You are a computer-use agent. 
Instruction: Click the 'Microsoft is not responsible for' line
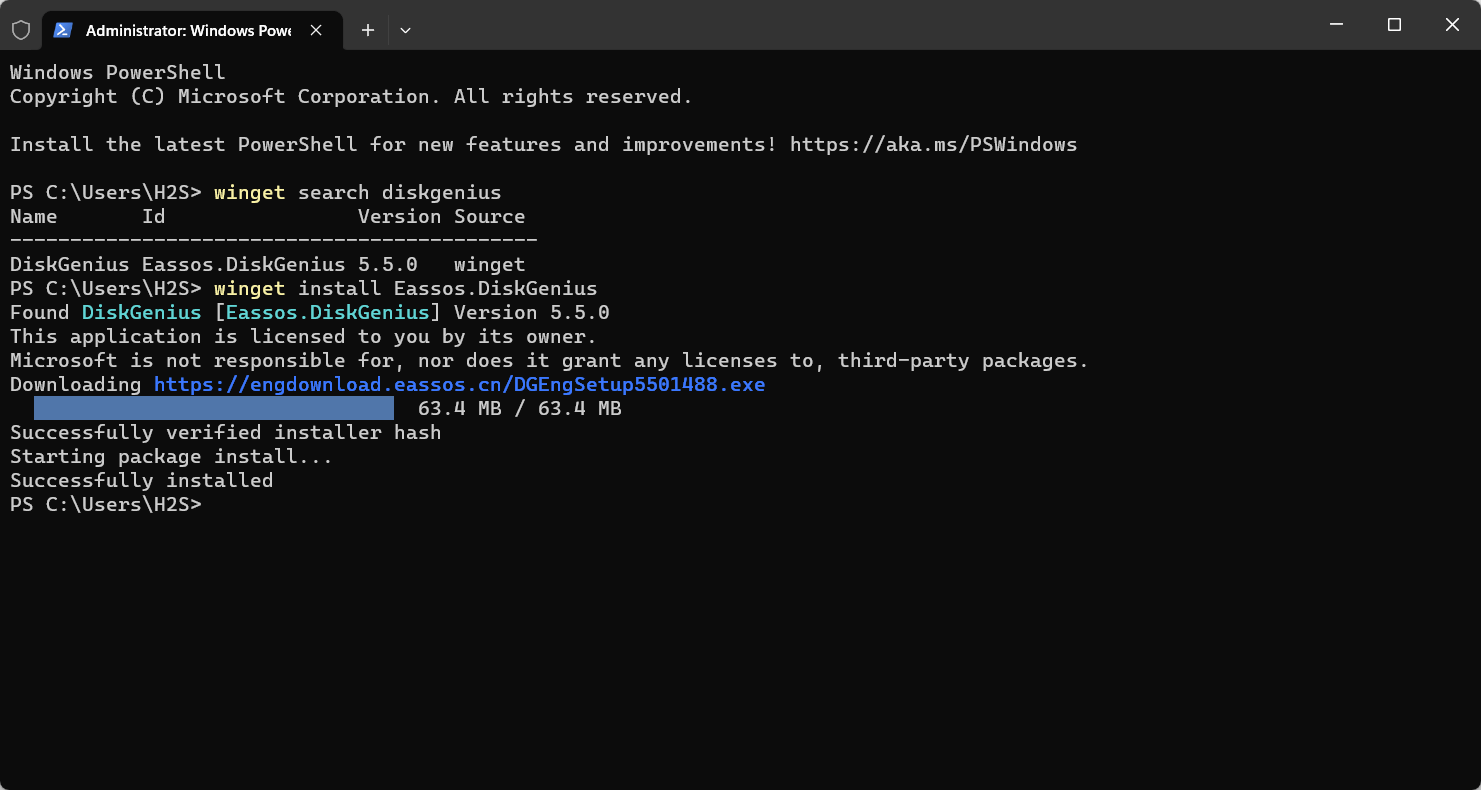549,361
